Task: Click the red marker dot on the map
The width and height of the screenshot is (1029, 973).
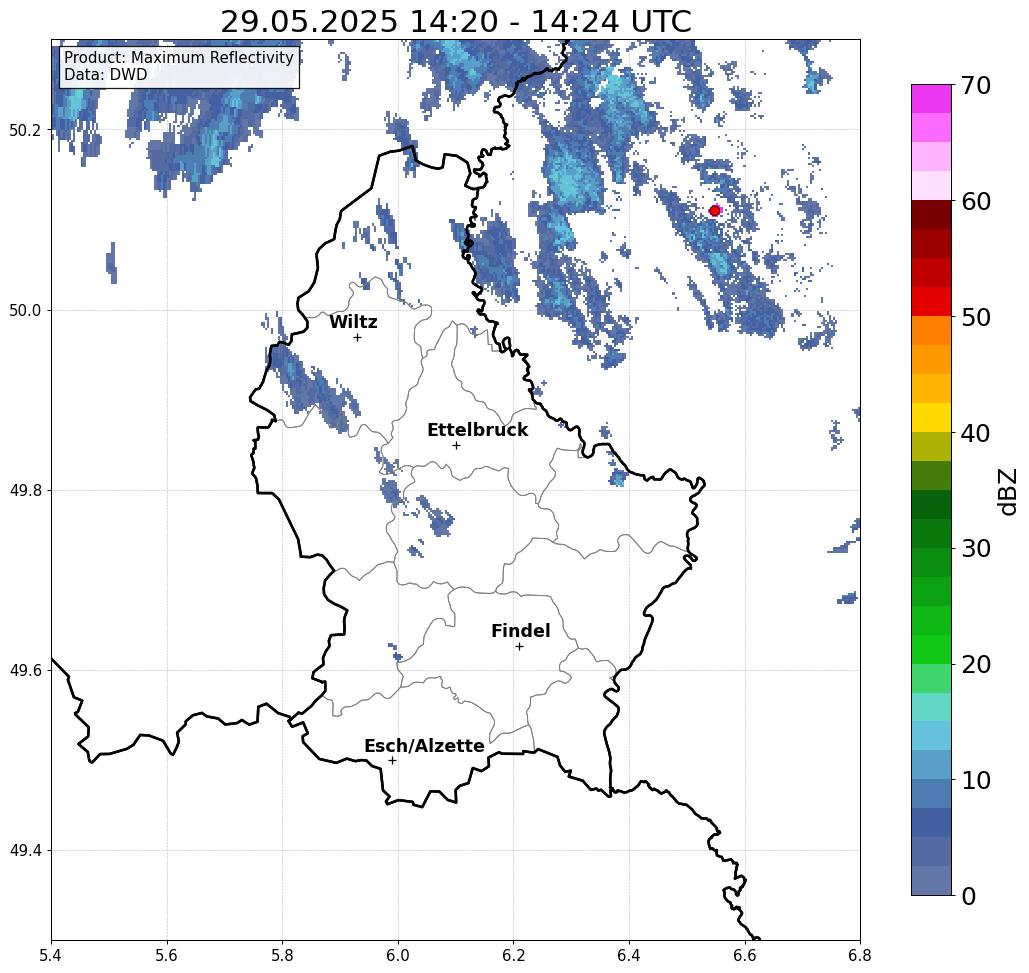Action: pyautogui.click(x=715, y=211)
